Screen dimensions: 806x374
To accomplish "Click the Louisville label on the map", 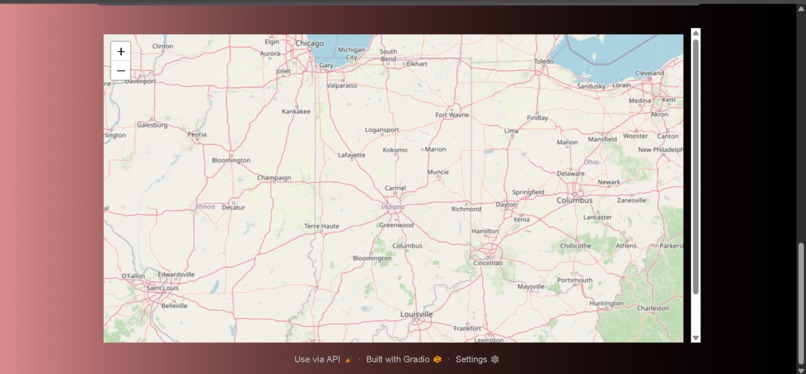I will 416,314.
